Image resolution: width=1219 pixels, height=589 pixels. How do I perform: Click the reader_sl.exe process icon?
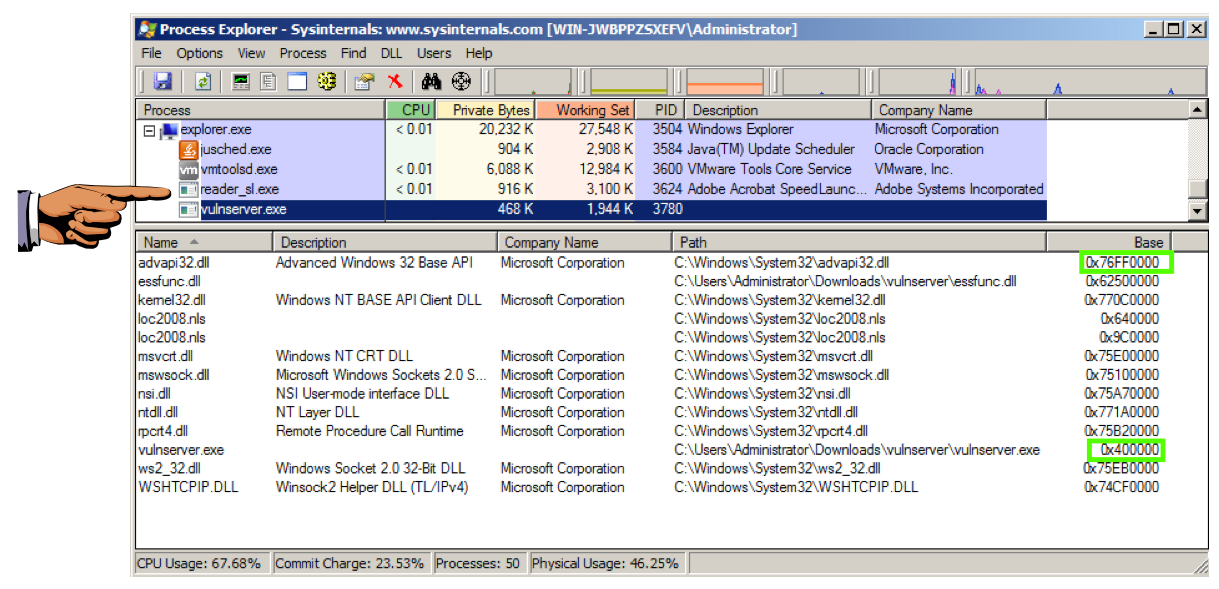pyautogui.click(x=188, y=189)
